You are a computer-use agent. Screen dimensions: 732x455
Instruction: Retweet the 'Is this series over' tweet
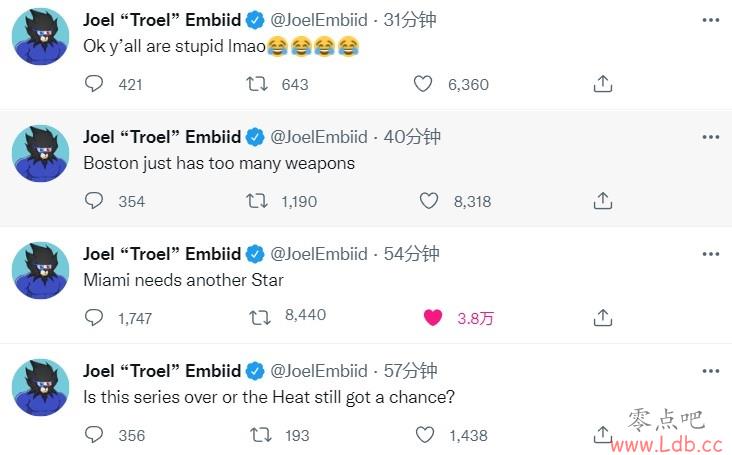[260, 435]
